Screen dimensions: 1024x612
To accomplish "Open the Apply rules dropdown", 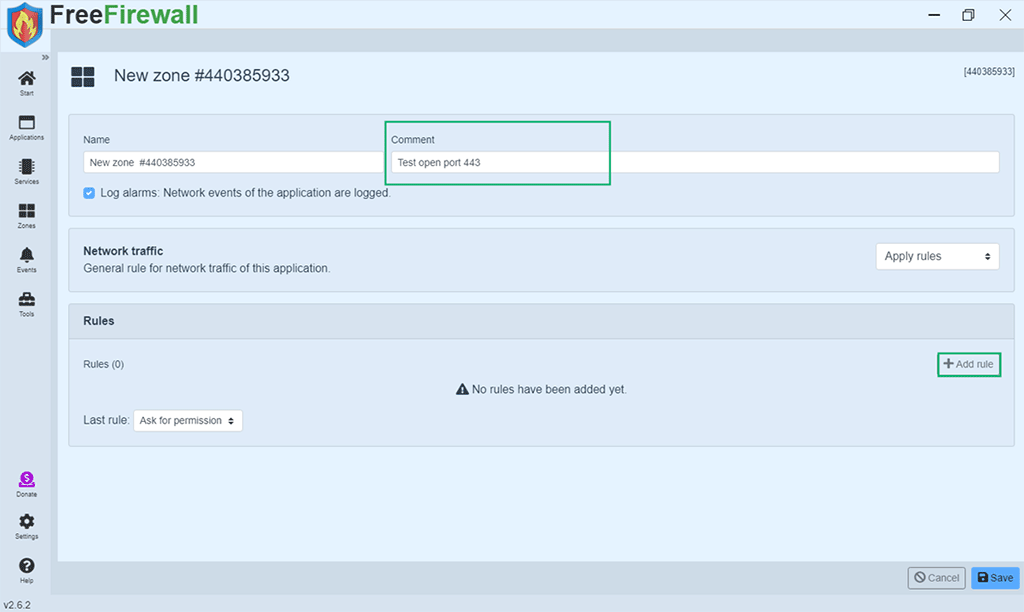I will point(937,256).
